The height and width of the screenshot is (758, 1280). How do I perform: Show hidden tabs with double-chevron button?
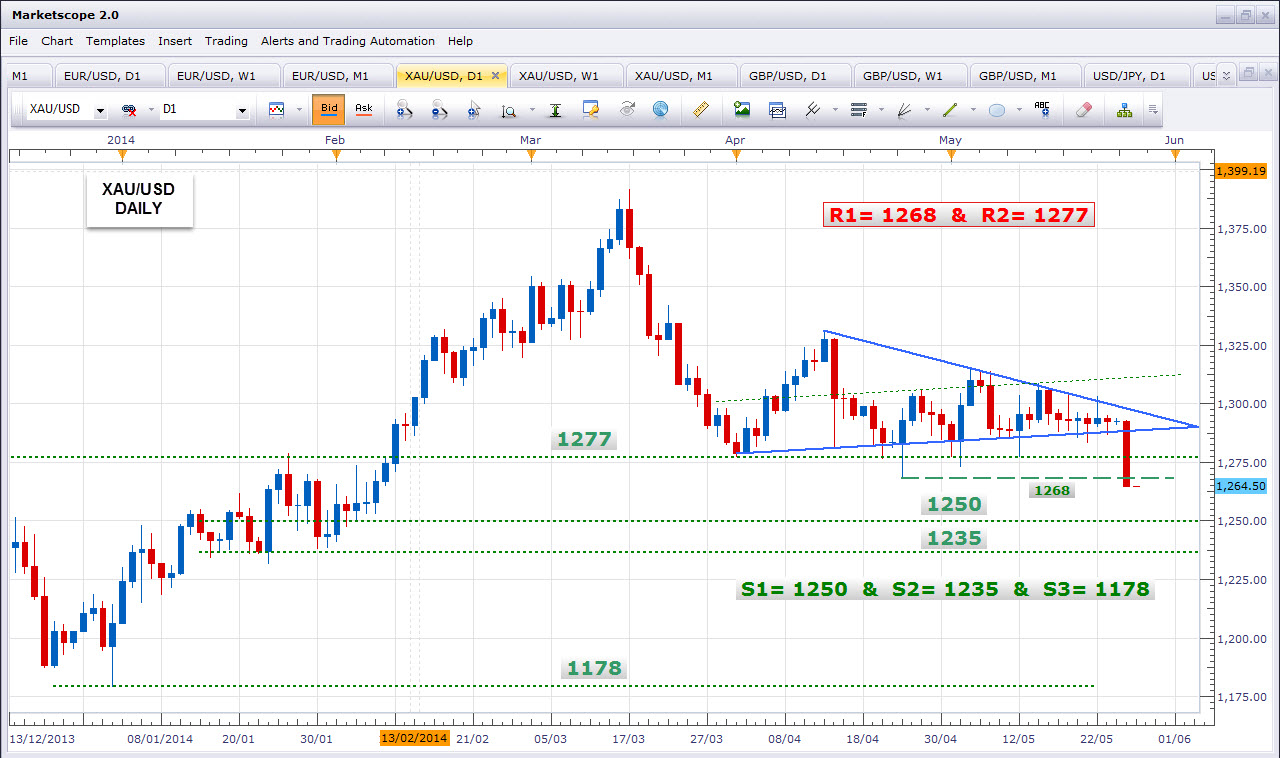pos(1229,73)
